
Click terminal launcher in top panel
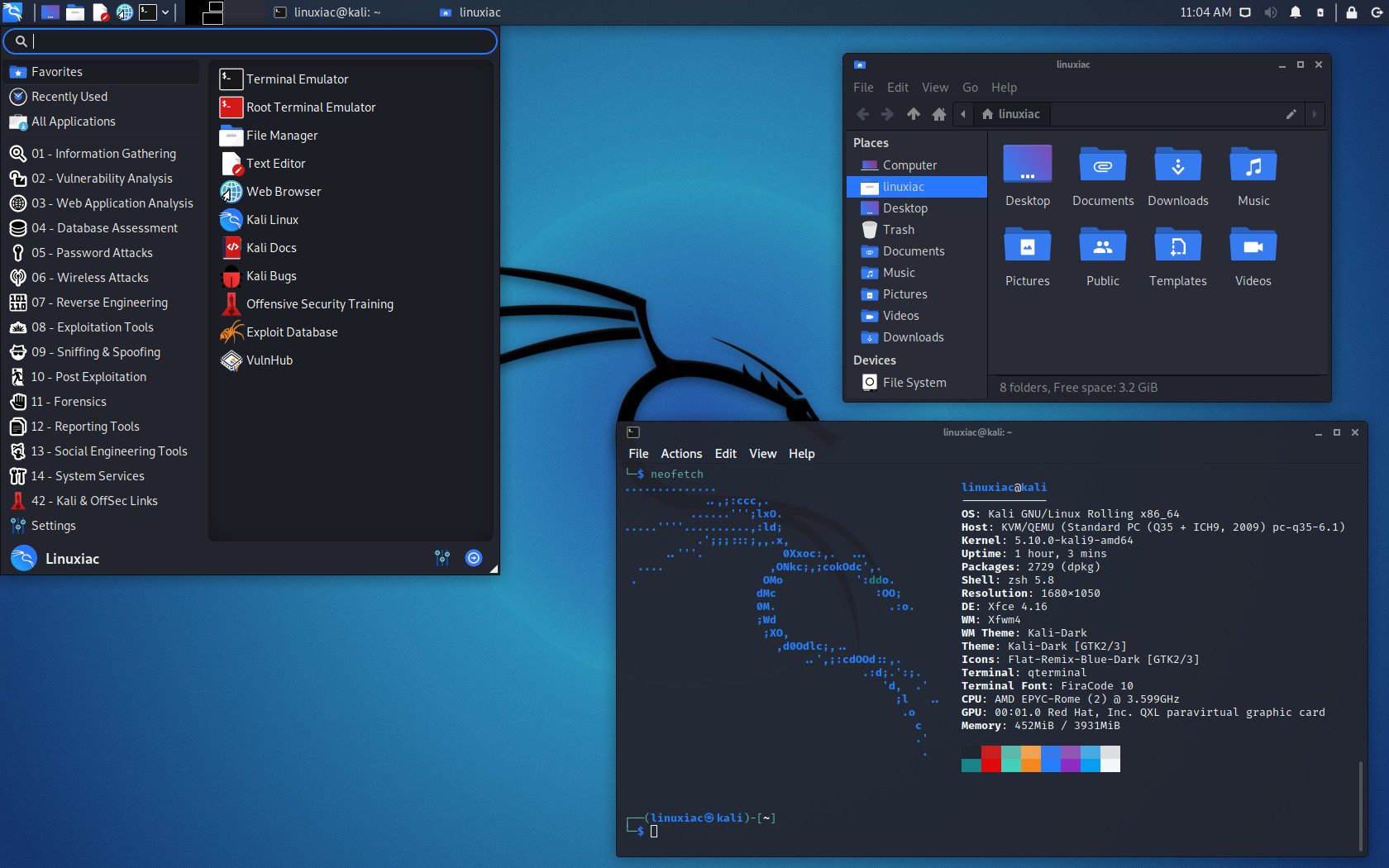point(148,12)
